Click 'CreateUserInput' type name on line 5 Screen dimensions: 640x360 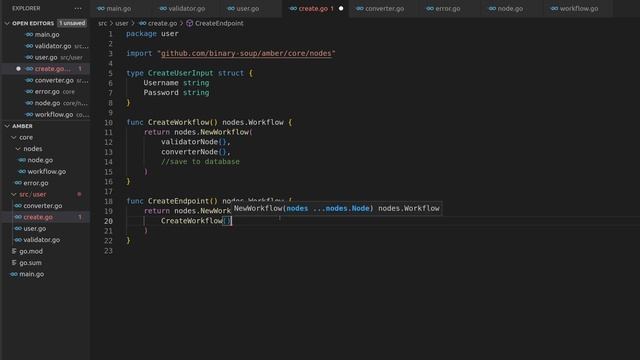pyautogui.click(x=180, y=73)
